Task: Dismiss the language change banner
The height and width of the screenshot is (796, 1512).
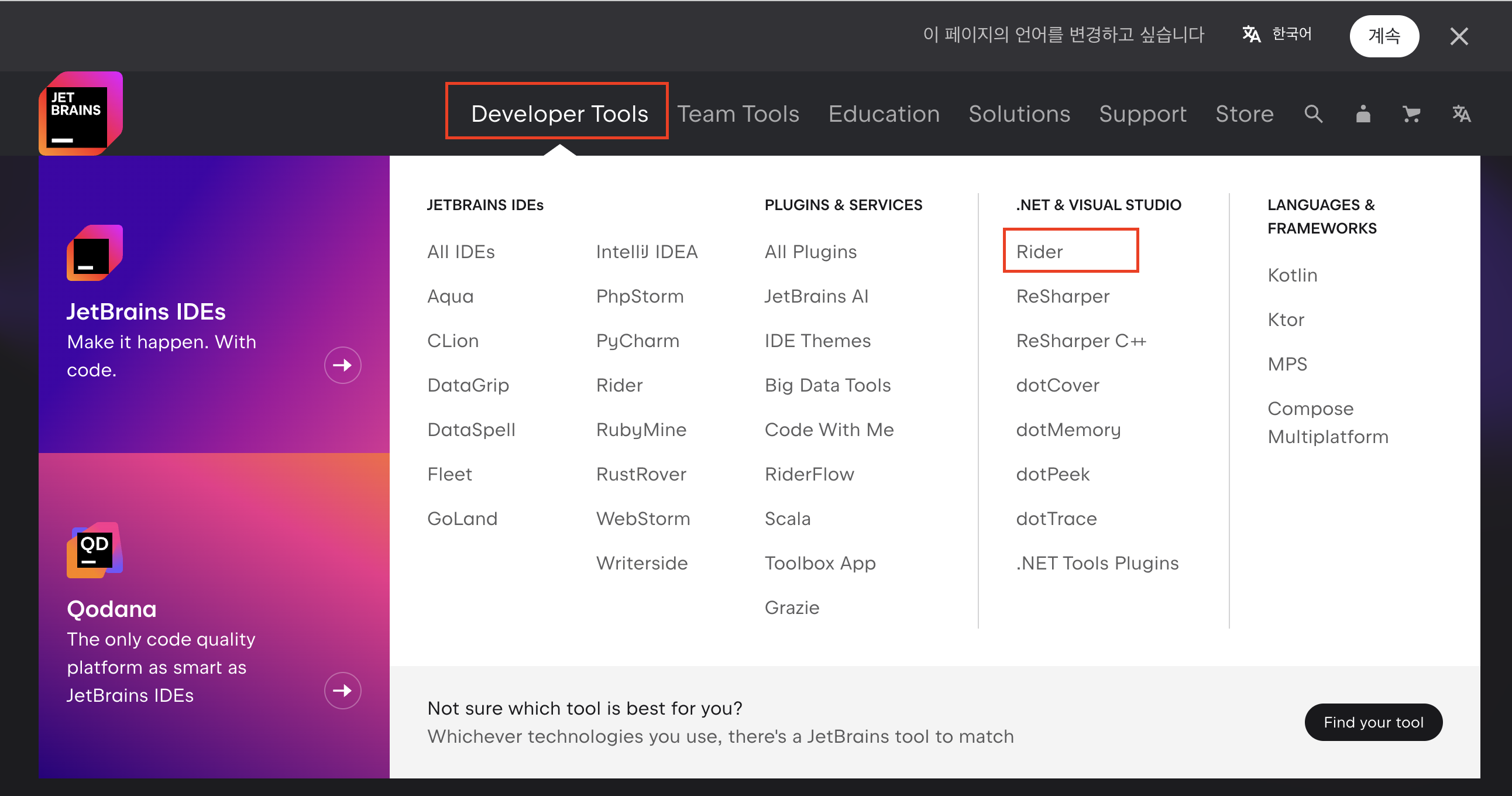Action: 1459,36
